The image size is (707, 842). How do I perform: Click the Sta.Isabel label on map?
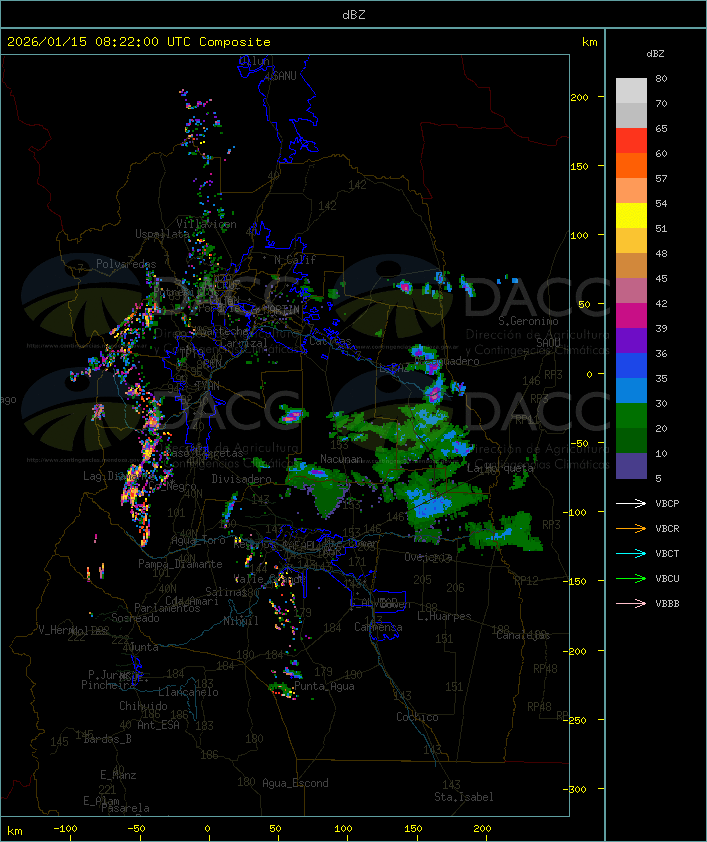[464, 797]
